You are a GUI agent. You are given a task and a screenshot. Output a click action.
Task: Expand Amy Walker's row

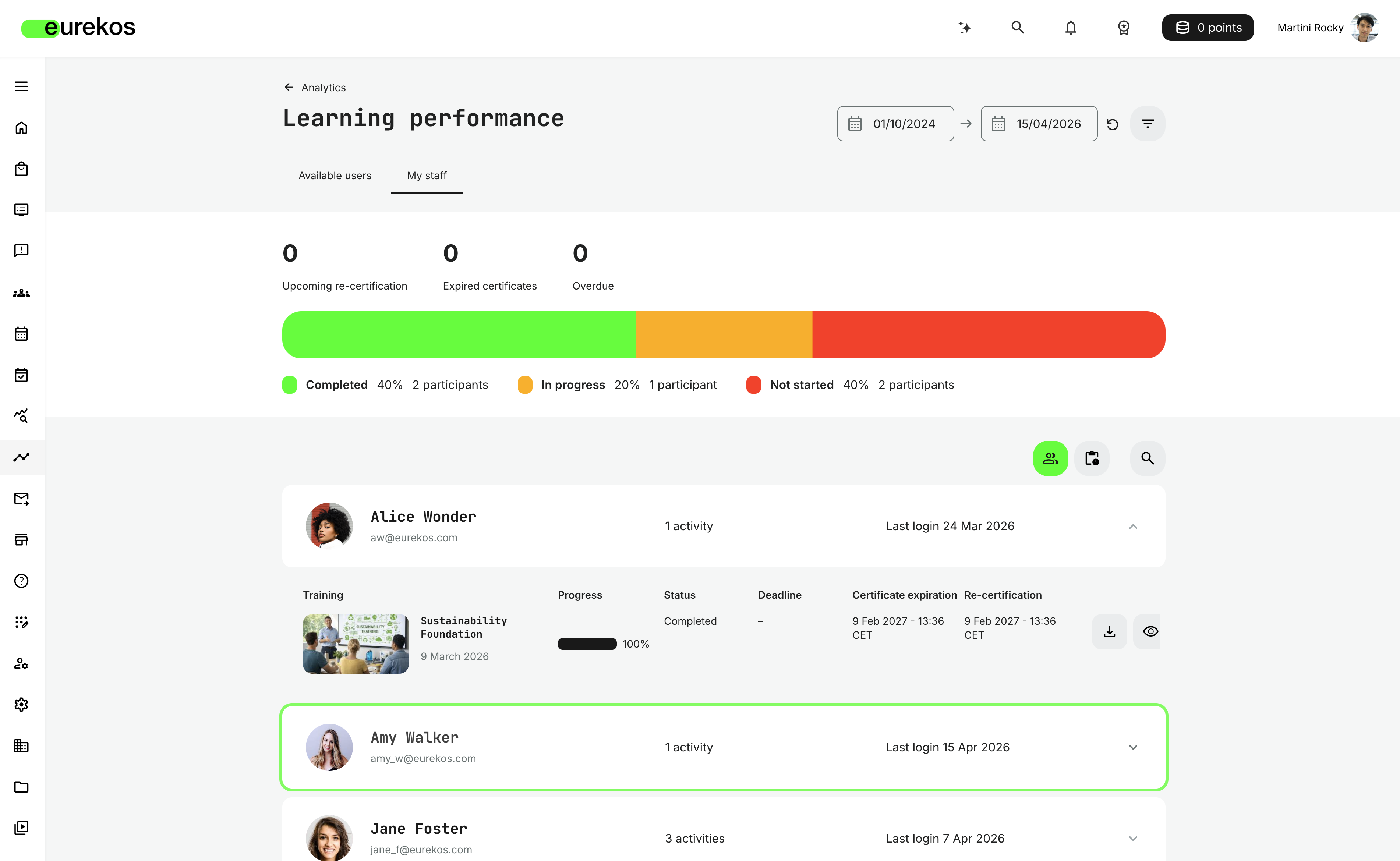(1133, 747)
